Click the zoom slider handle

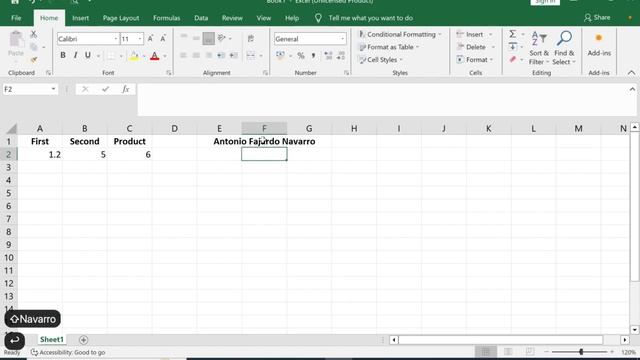click(x=581, y=351)
